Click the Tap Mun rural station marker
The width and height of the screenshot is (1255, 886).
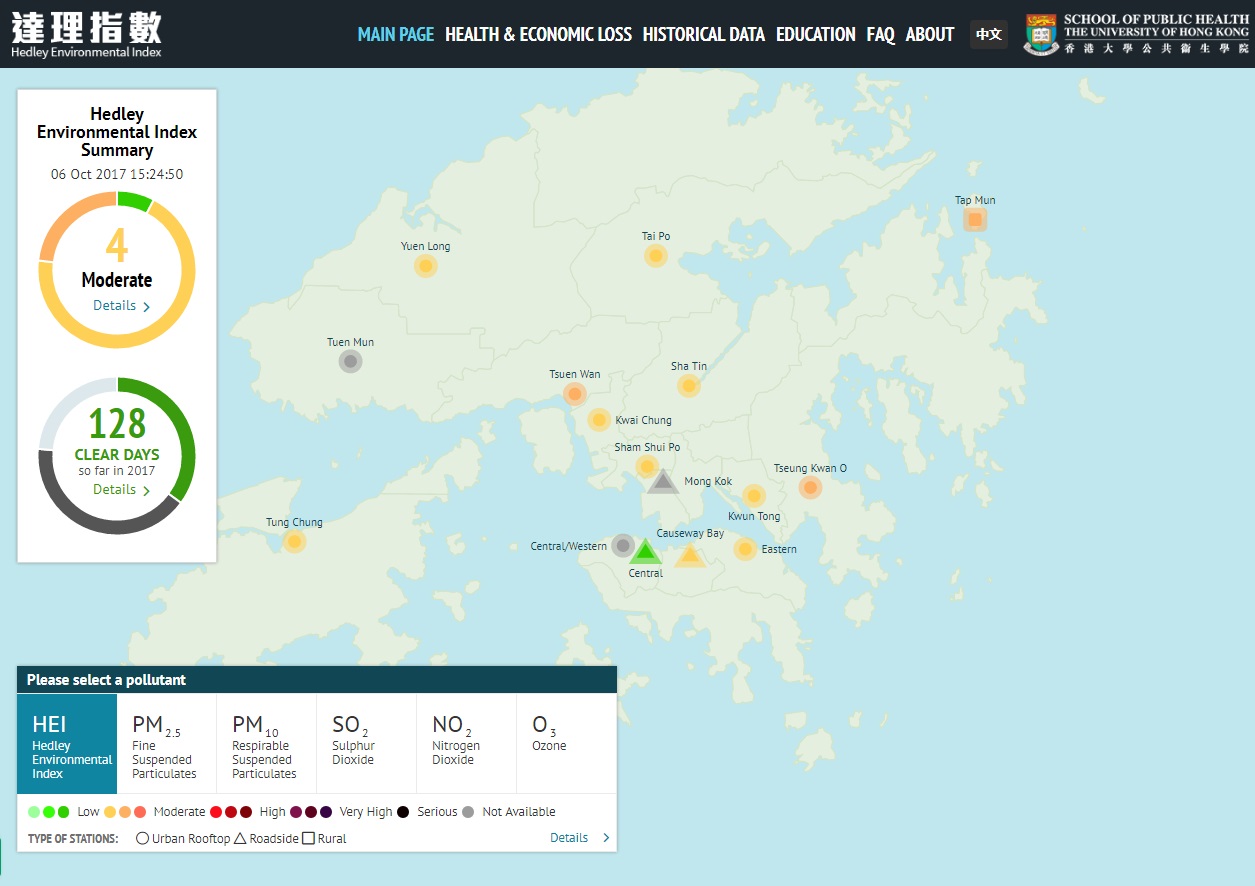(974, 219)
